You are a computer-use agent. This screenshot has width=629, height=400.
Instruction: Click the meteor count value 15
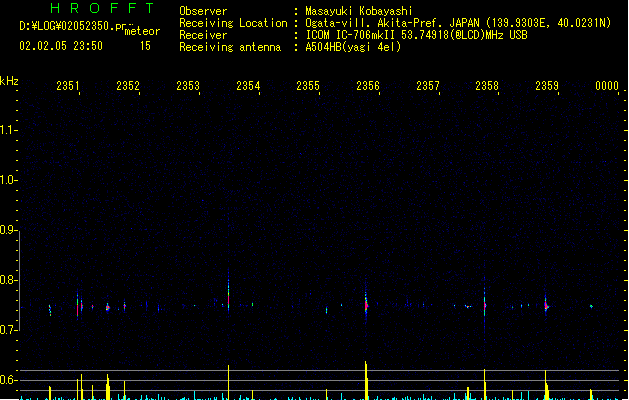pos(145,46)
